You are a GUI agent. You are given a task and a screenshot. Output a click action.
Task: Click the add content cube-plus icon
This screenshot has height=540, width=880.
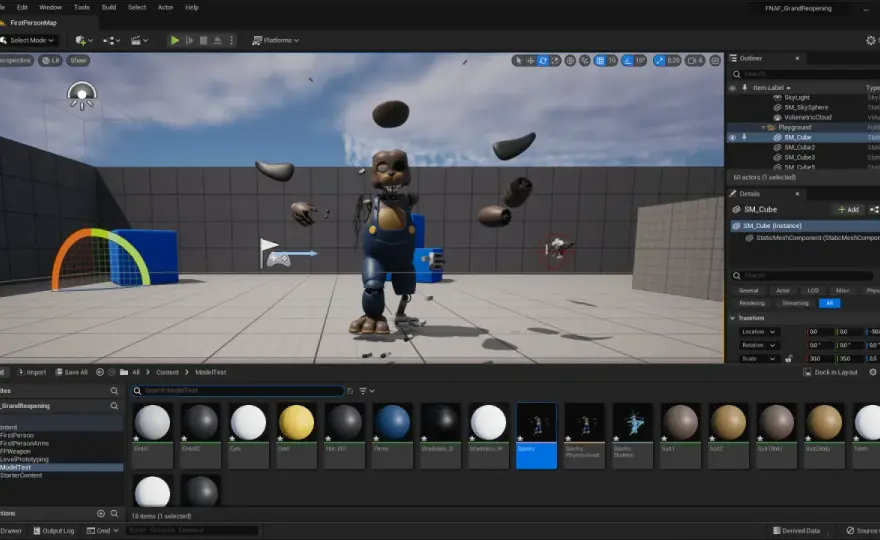(x=84, y=40)
